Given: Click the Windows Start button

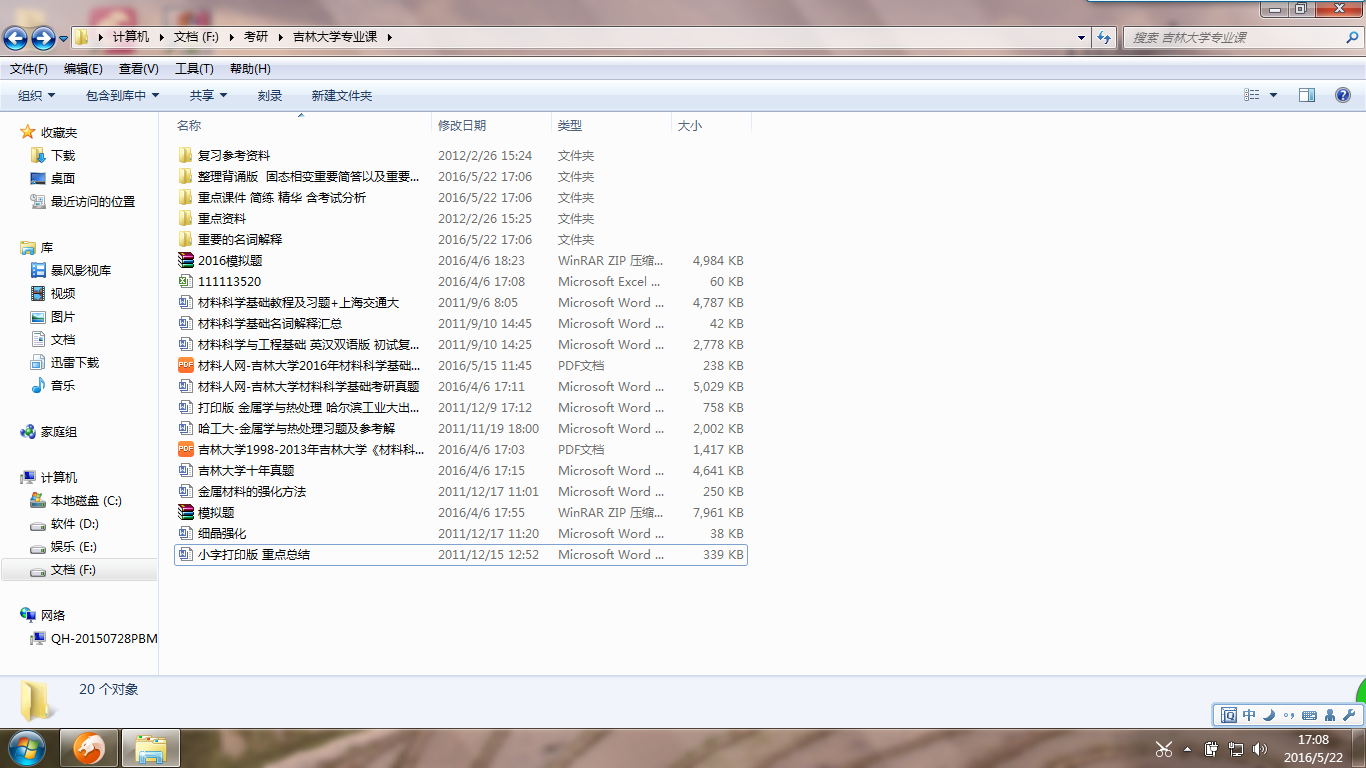Looking at the screenshot, I should click(x=27, y=748).
